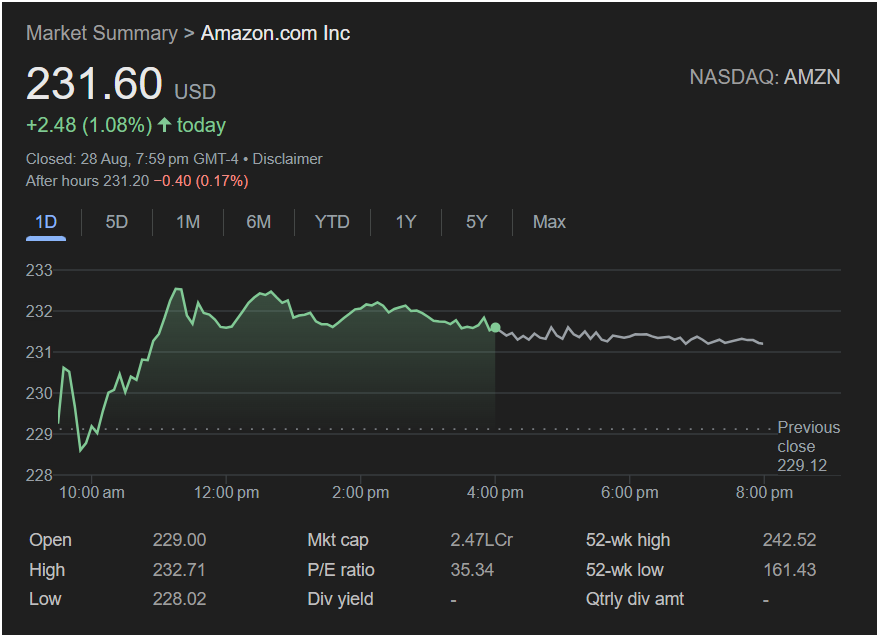Click the Market Summary breadcrumb link
Viewport: 879px width, 637px height.
click(x=101, y=33)
